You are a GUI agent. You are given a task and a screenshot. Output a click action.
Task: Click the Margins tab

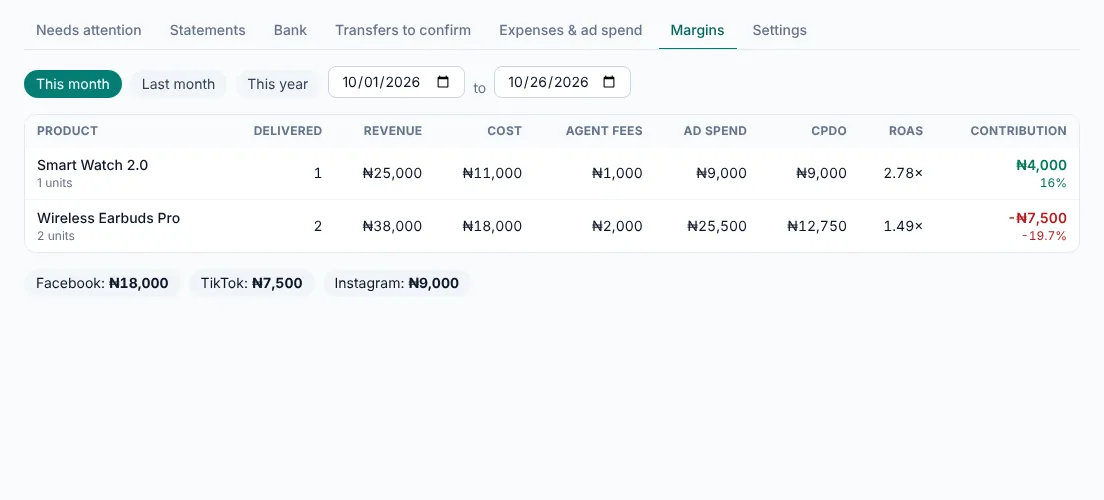point(697,30)
